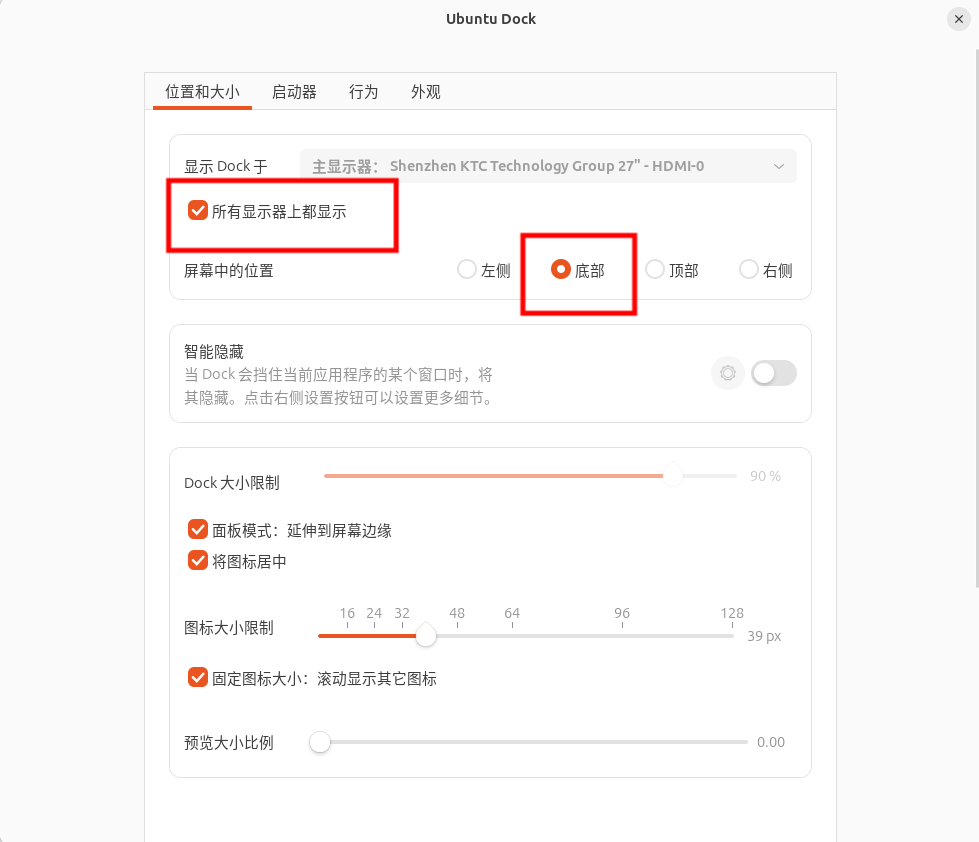Switch to the 启动器 tab

point(294,92)
